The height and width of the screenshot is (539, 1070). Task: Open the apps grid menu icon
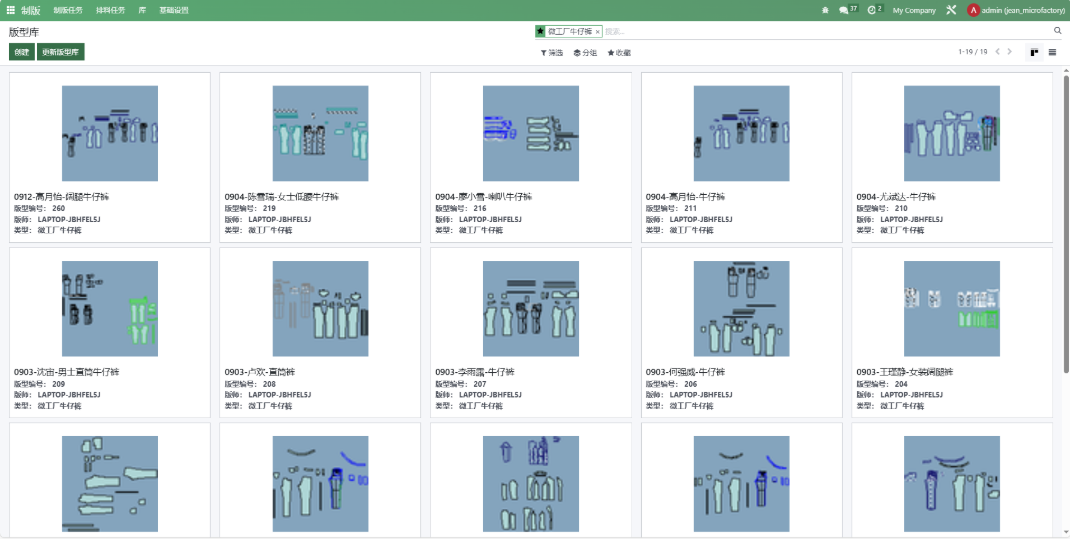10,10
